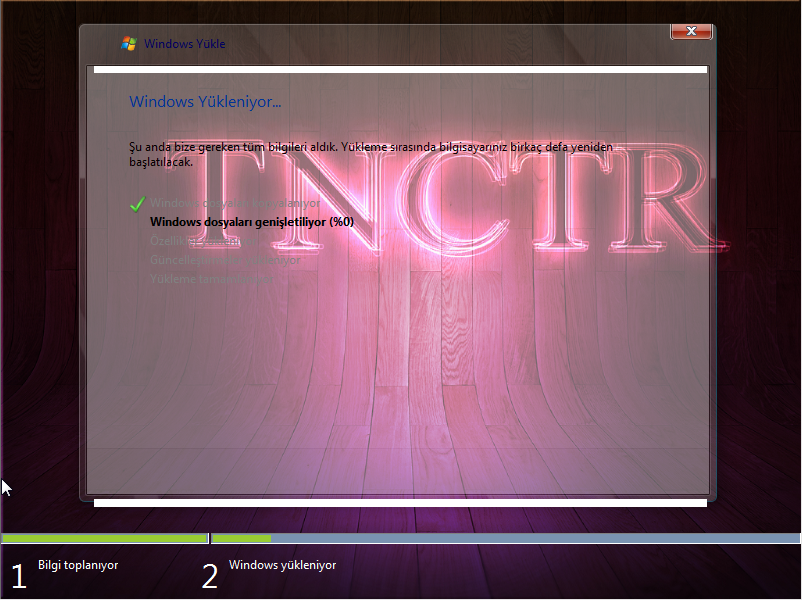Click the faded "Yükleme tamamlanıyor" step
The image size is (802, 600).
tap(210, 279)
